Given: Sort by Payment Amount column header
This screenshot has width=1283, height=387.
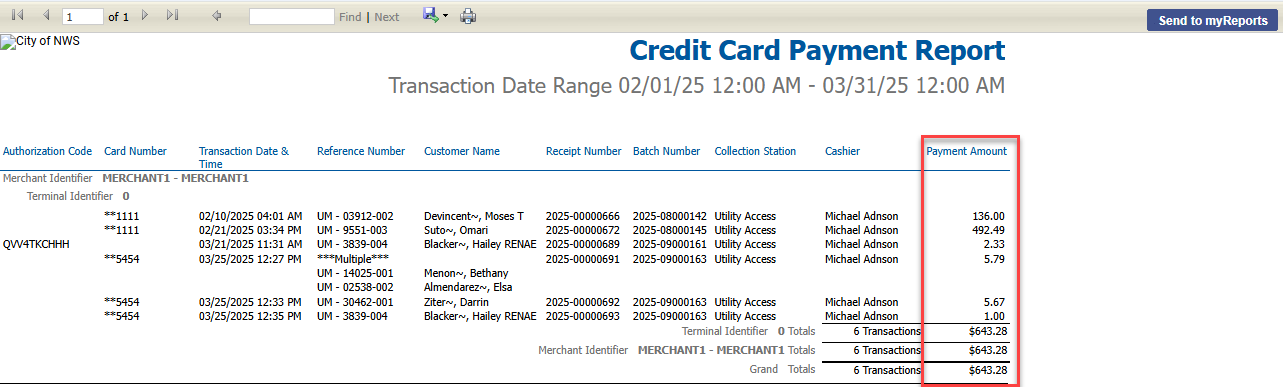Looking at the screenshot, I should click(x=966, y=151).
